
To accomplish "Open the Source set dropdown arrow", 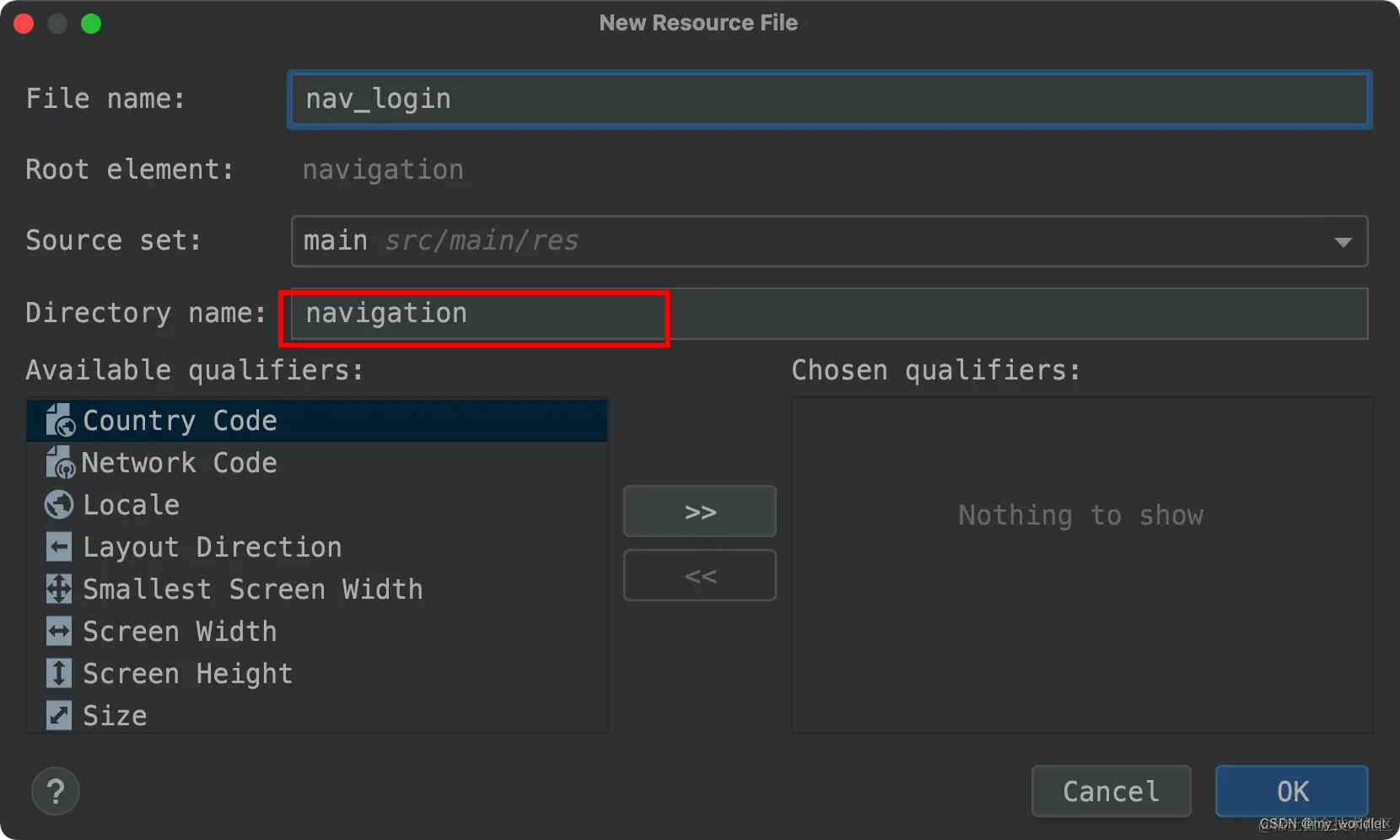I will coord(1343,242).
